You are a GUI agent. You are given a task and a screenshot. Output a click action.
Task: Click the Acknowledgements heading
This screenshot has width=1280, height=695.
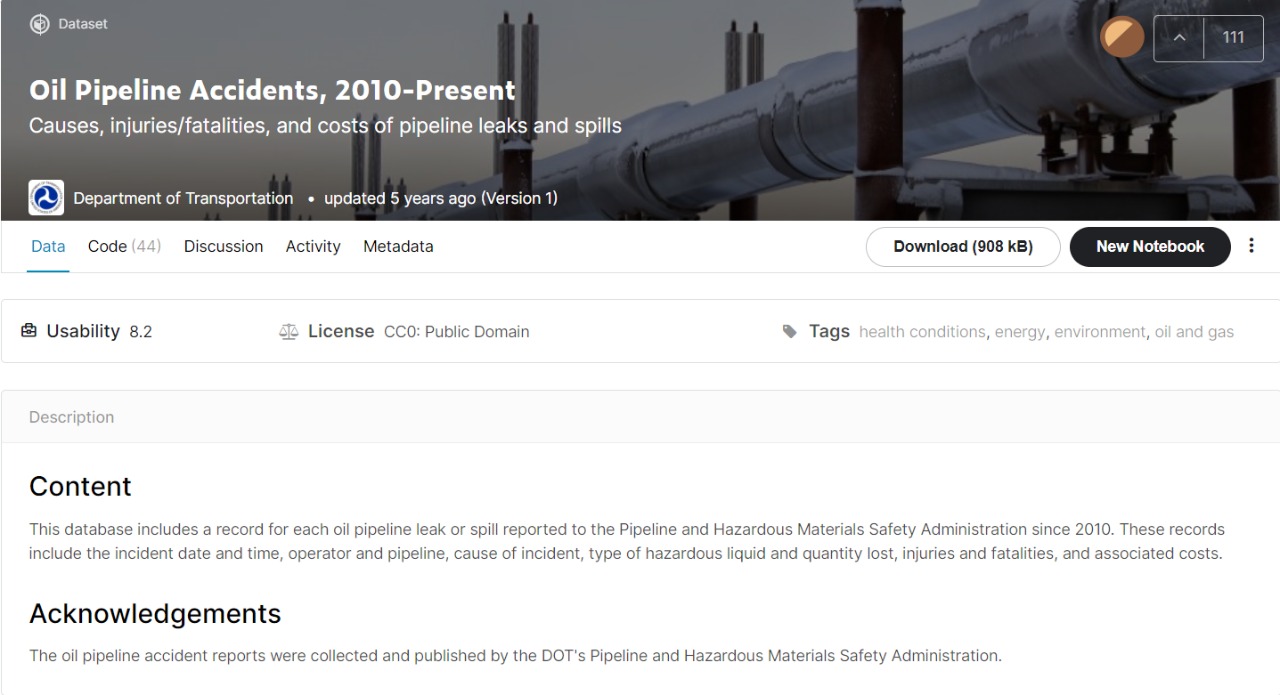(x=155, y=614)
